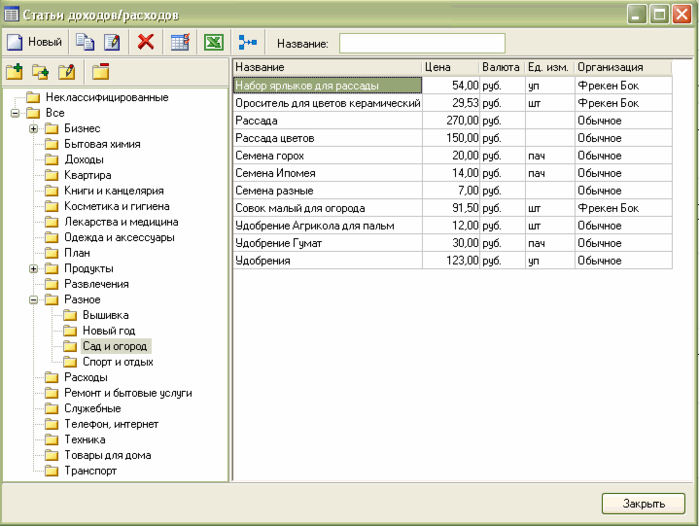Maximize the Статьи доходов/расходов window
The width and height of the screenshot is (699, 526).
pos(659,15)
